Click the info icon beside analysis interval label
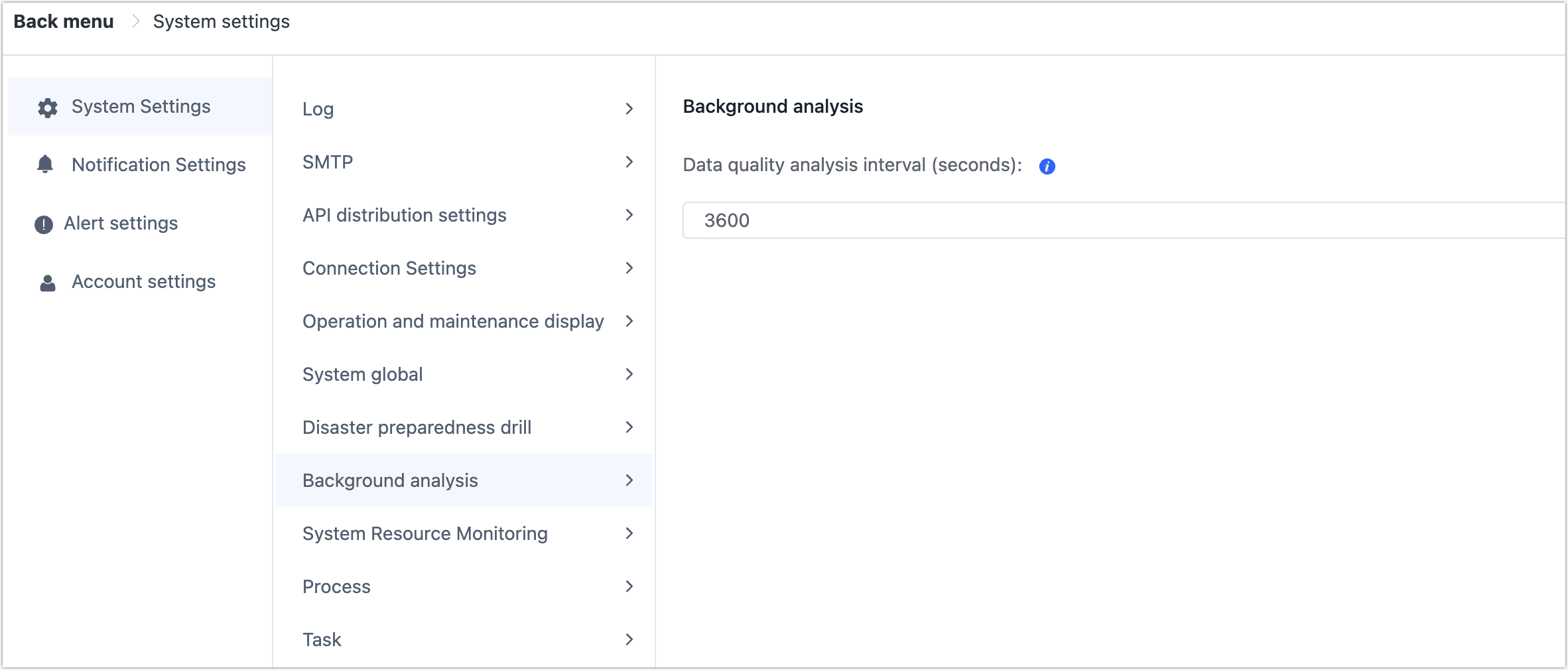Screen dimensions: 1568x670 tap(1047, 167)
